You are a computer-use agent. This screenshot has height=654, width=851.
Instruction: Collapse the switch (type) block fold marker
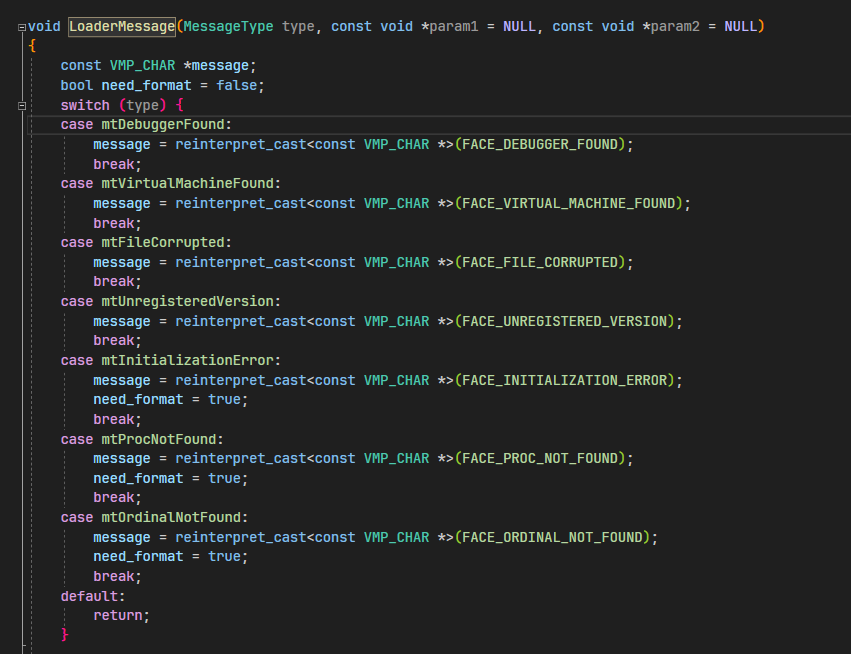(x=22, y=105)
